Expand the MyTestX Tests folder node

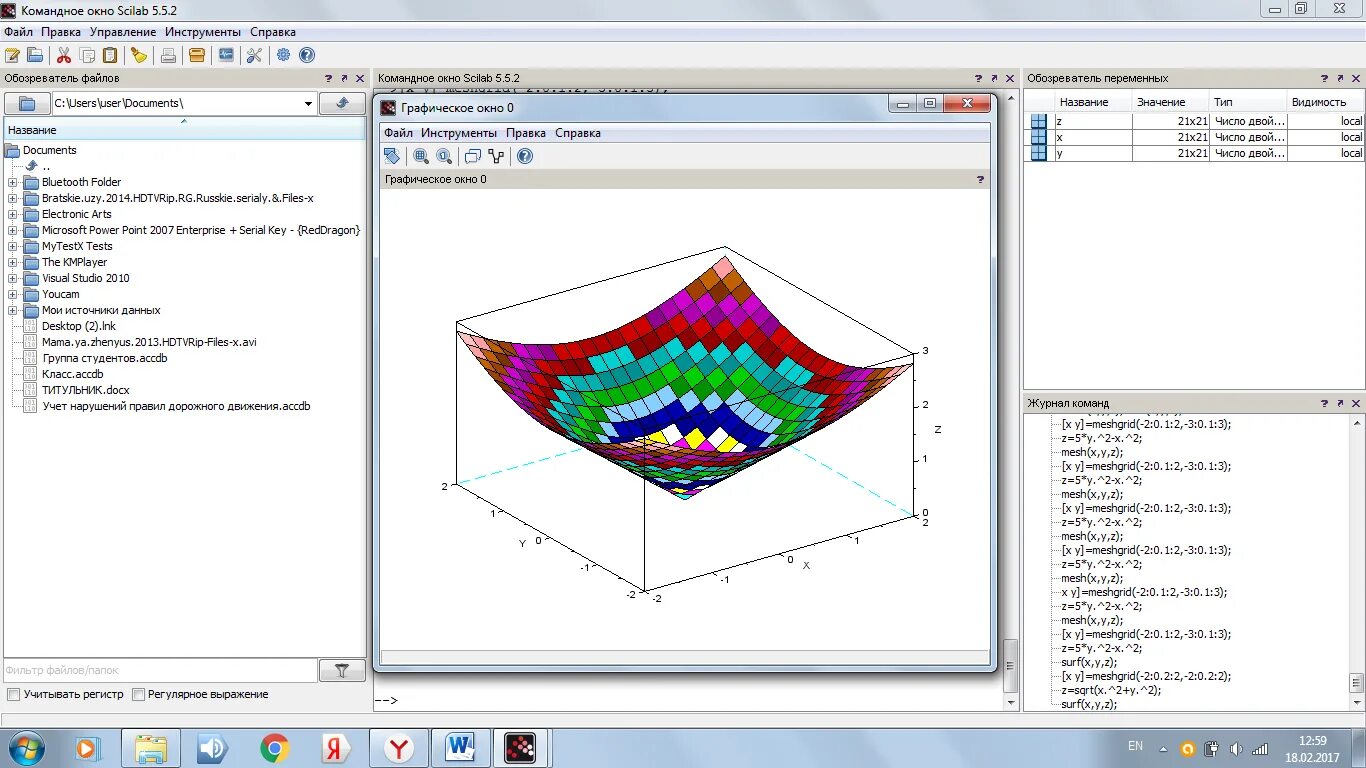(12, 246)
